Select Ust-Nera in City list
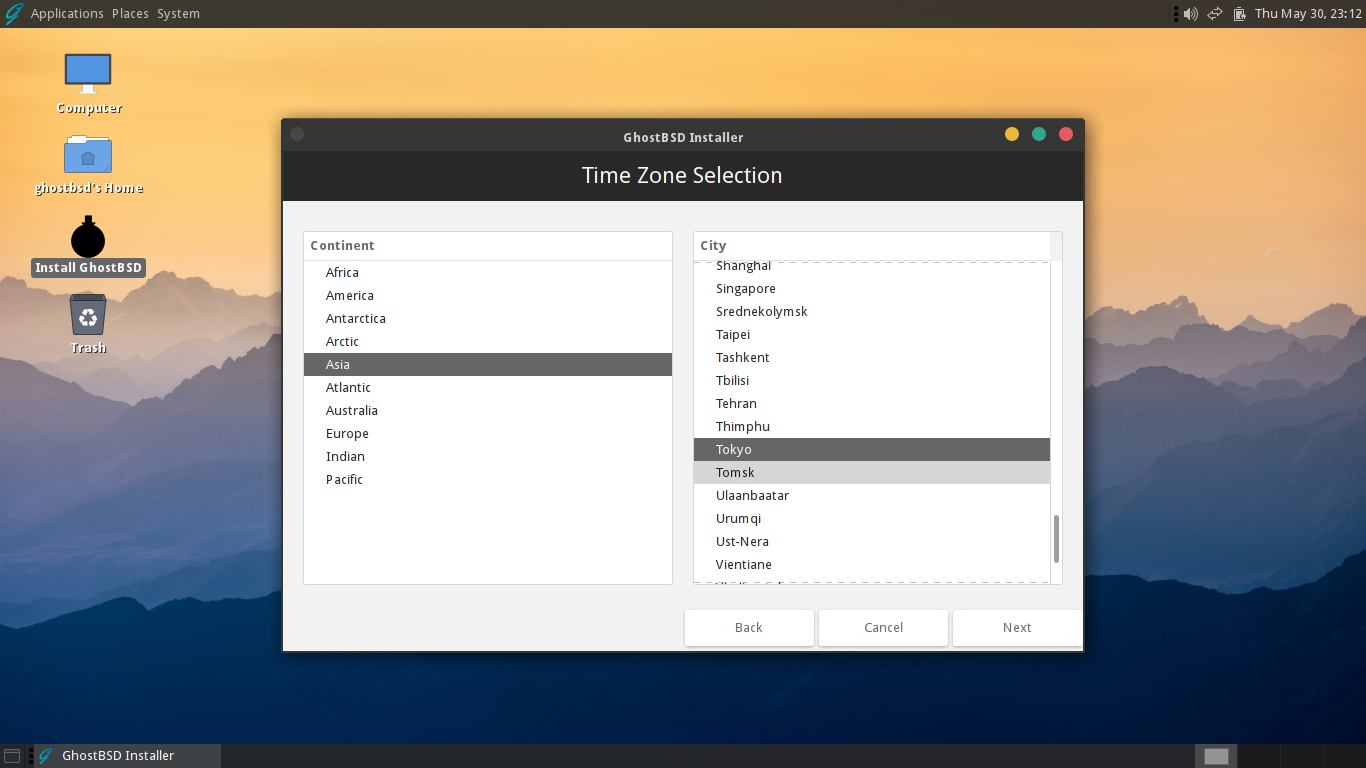The image size is (1366, 768). point(872,542)
